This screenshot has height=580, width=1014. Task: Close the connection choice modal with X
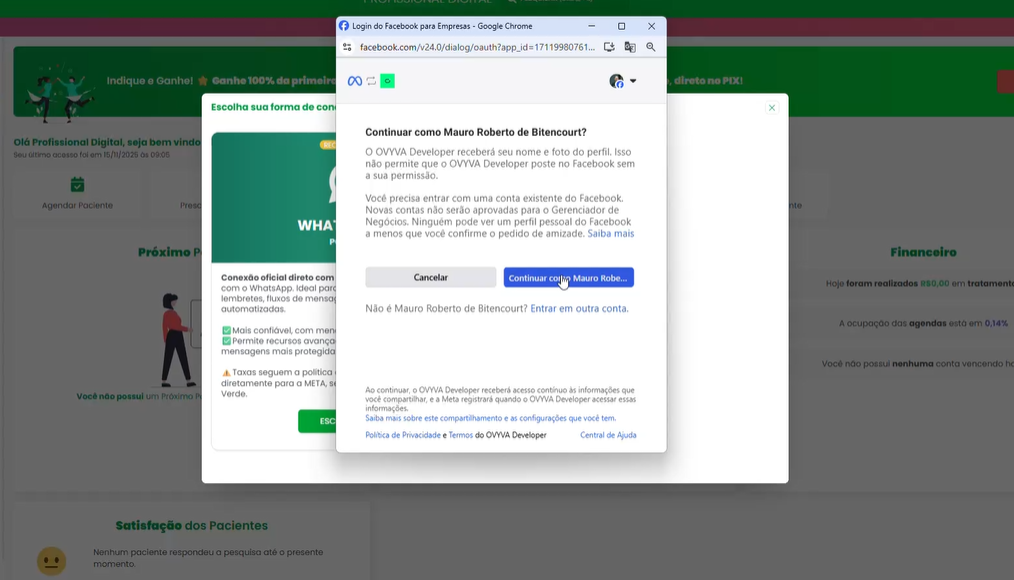[x=772, y=108]
